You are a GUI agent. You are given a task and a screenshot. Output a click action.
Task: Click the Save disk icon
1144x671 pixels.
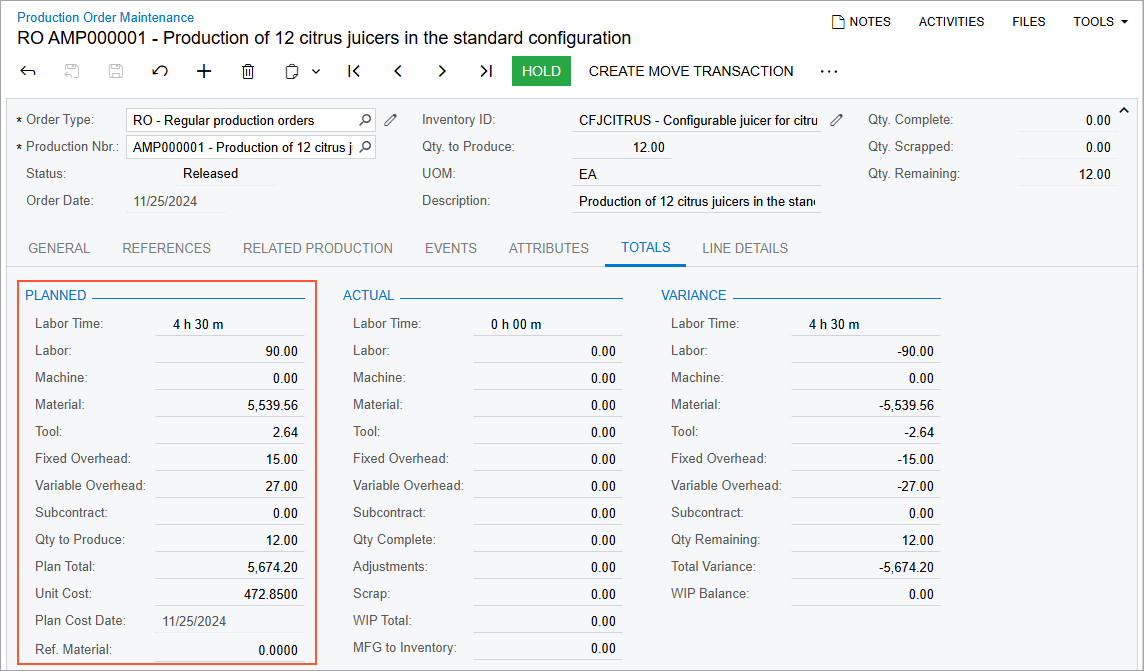coord(115,71)
